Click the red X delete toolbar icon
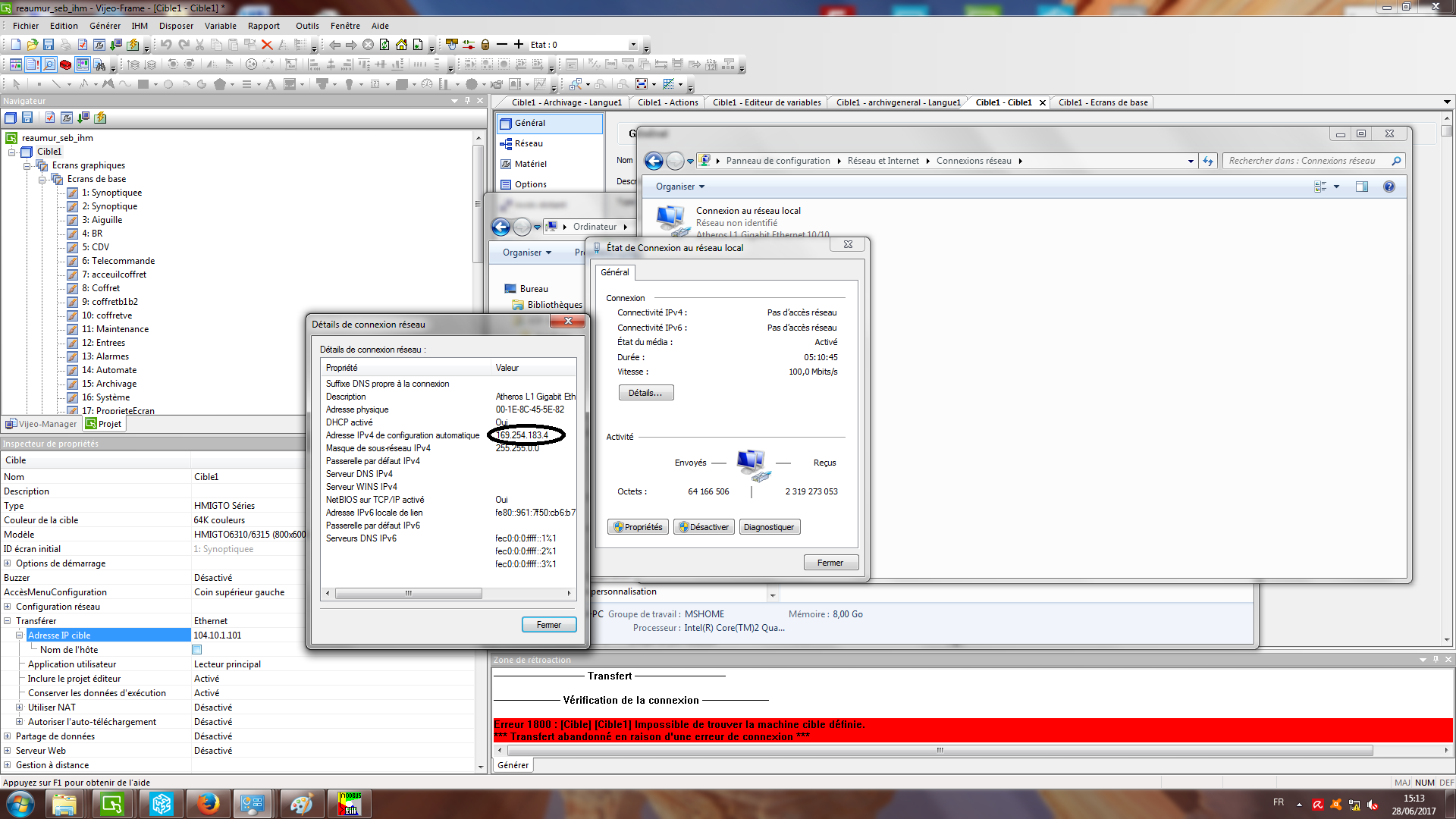 pos(267,45)
